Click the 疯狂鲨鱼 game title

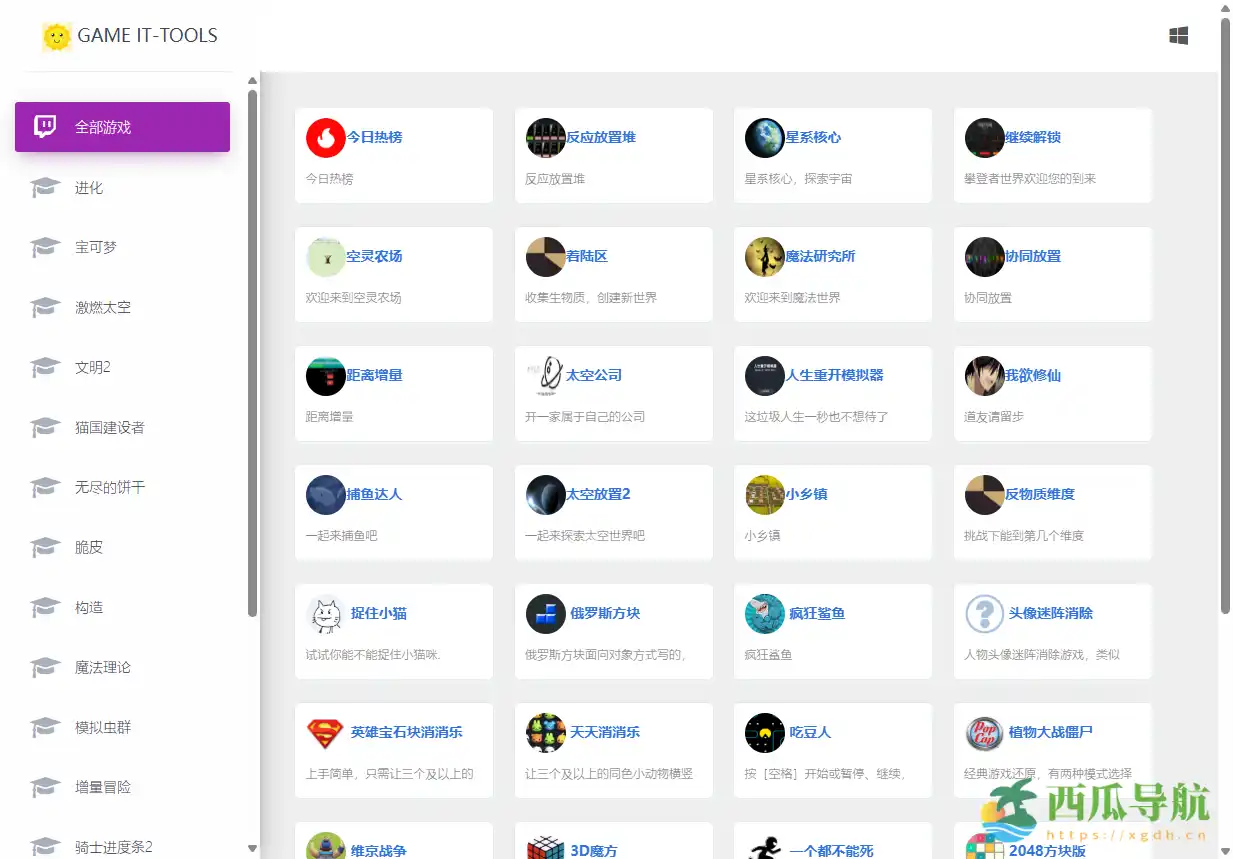pos(817,613)
